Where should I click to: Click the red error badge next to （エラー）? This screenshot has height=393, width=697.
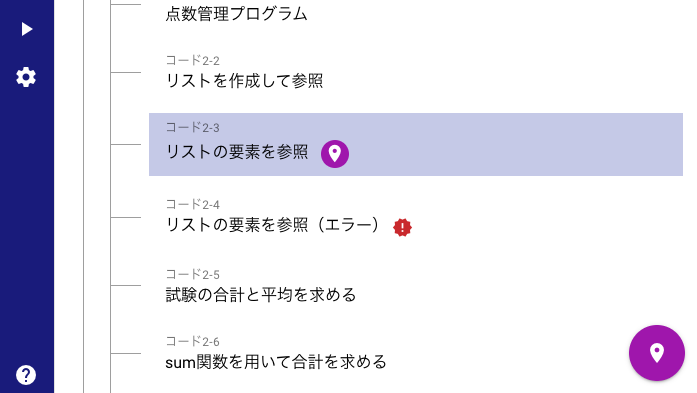(x=402, y=228)
